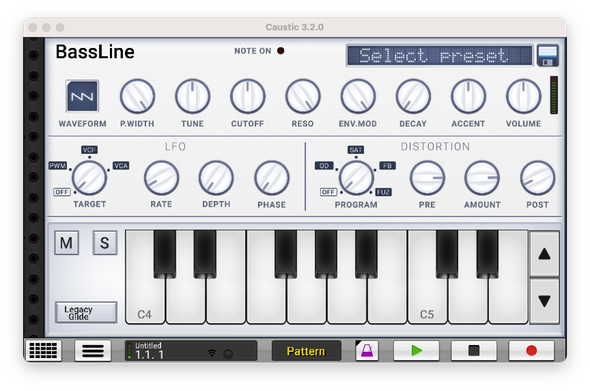Click the distortion AMOUNT knob
Image resolution: width=590 pixels, height=391 pixels.
coord(482,178)
